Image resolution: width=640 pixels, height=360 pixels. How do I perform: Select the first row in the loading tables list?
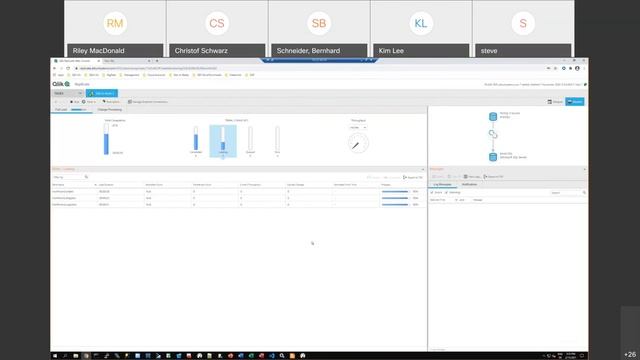(239, 191)
